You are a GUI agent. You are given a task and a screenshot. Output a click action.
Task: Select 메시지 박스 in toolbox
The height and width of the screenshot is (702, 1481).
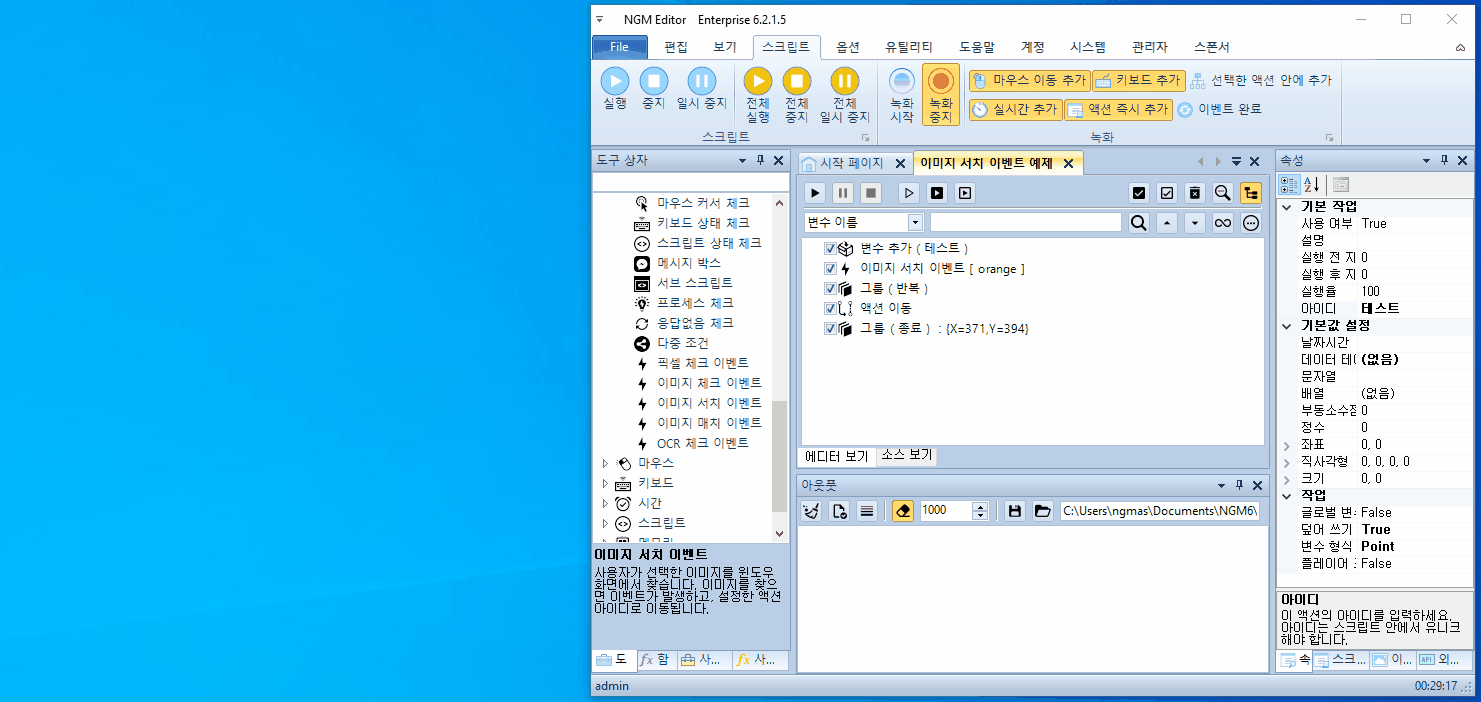(x=689, y=263)
